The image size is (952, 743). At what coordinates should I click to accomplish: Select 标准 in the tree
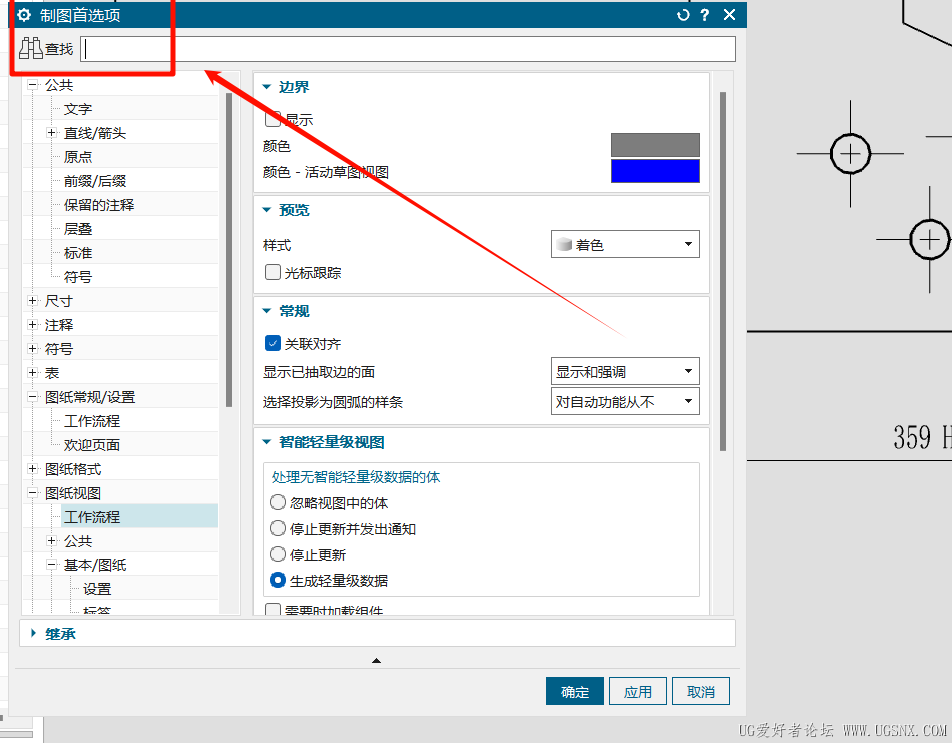(x=78, y=253)
